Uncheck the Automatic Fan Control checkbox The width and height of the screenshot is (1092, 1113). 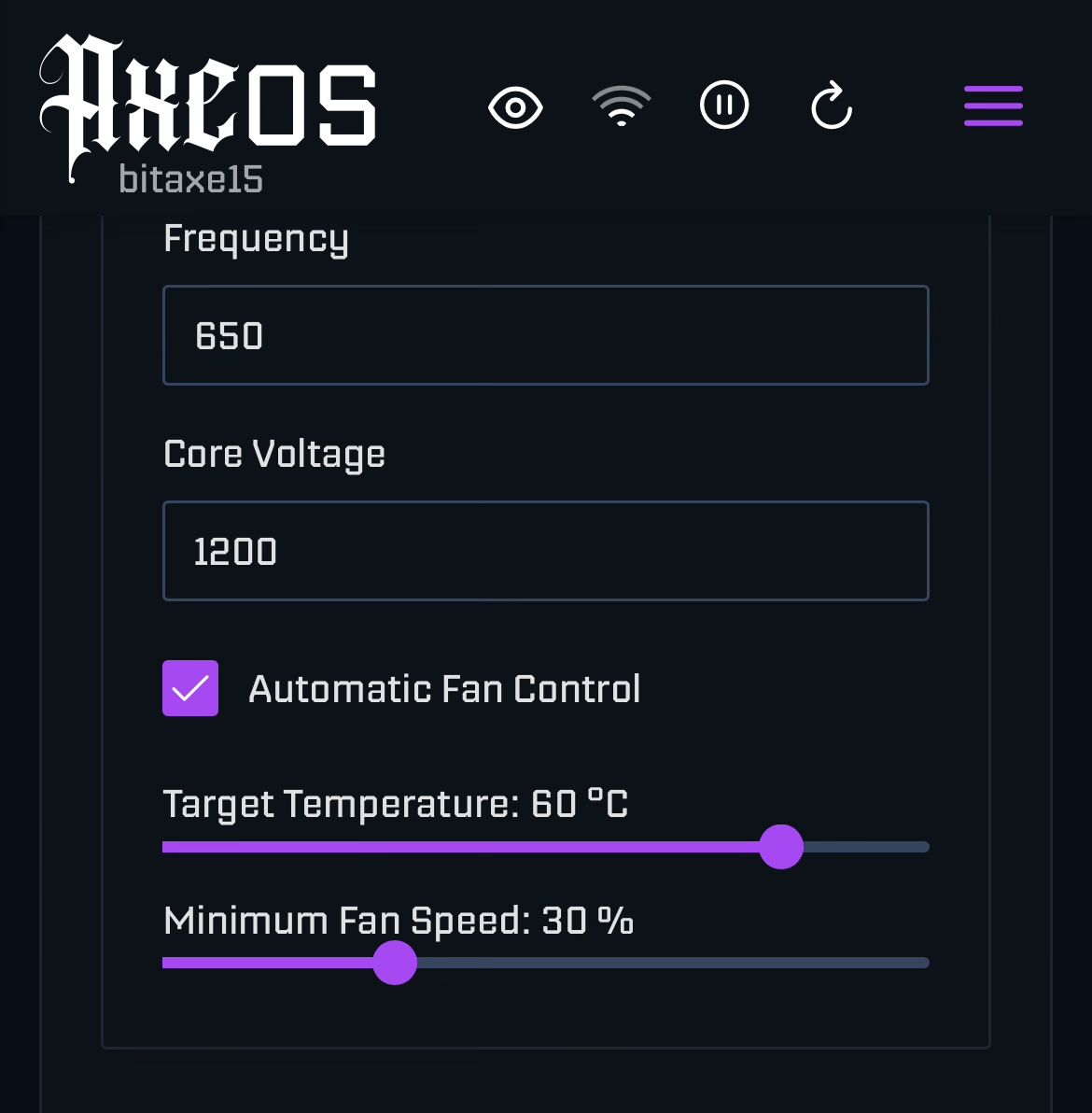[x=190, y=688]
